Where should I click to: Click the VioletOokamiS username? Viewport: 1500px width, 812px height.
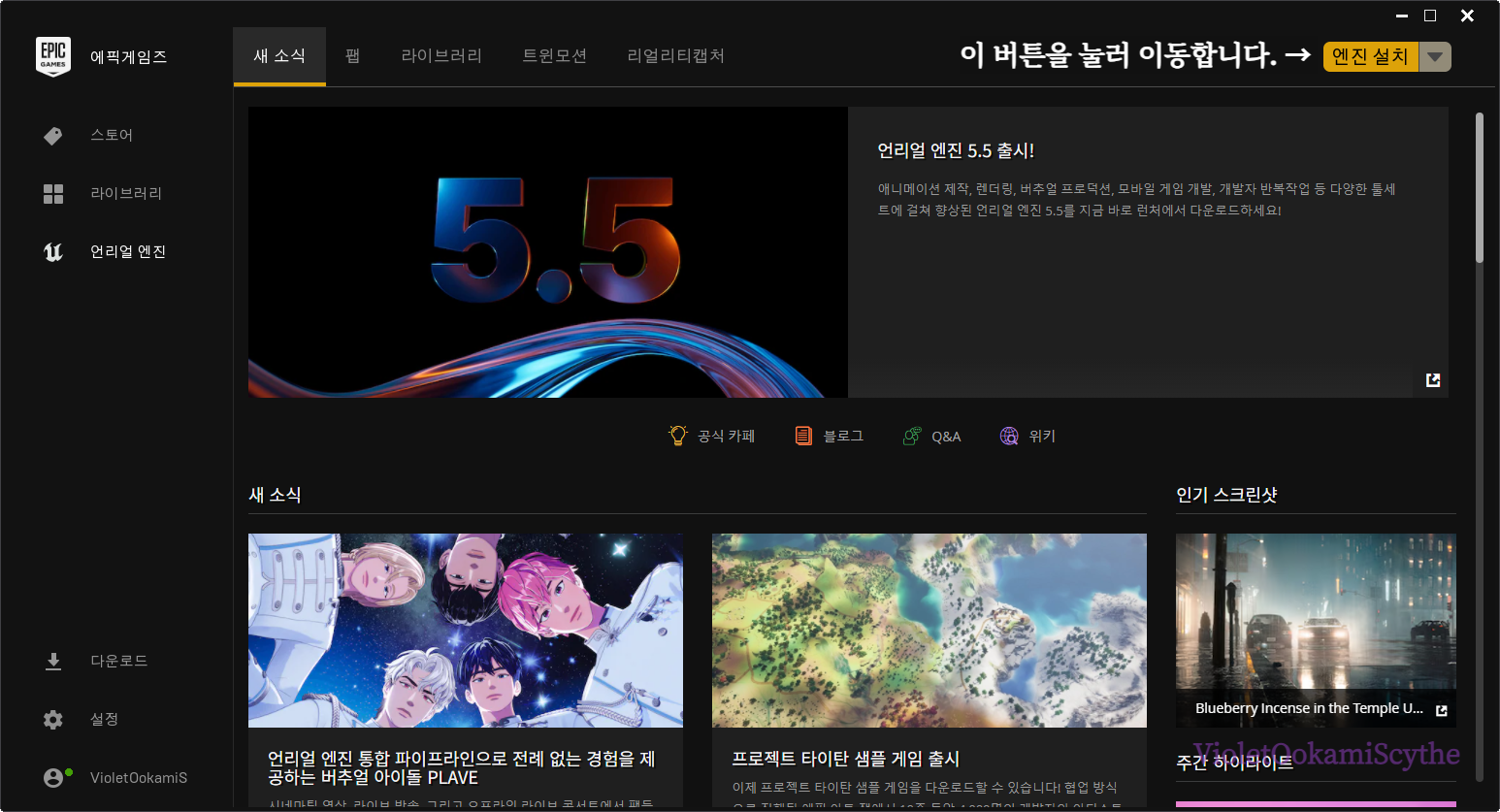(139, 778)
